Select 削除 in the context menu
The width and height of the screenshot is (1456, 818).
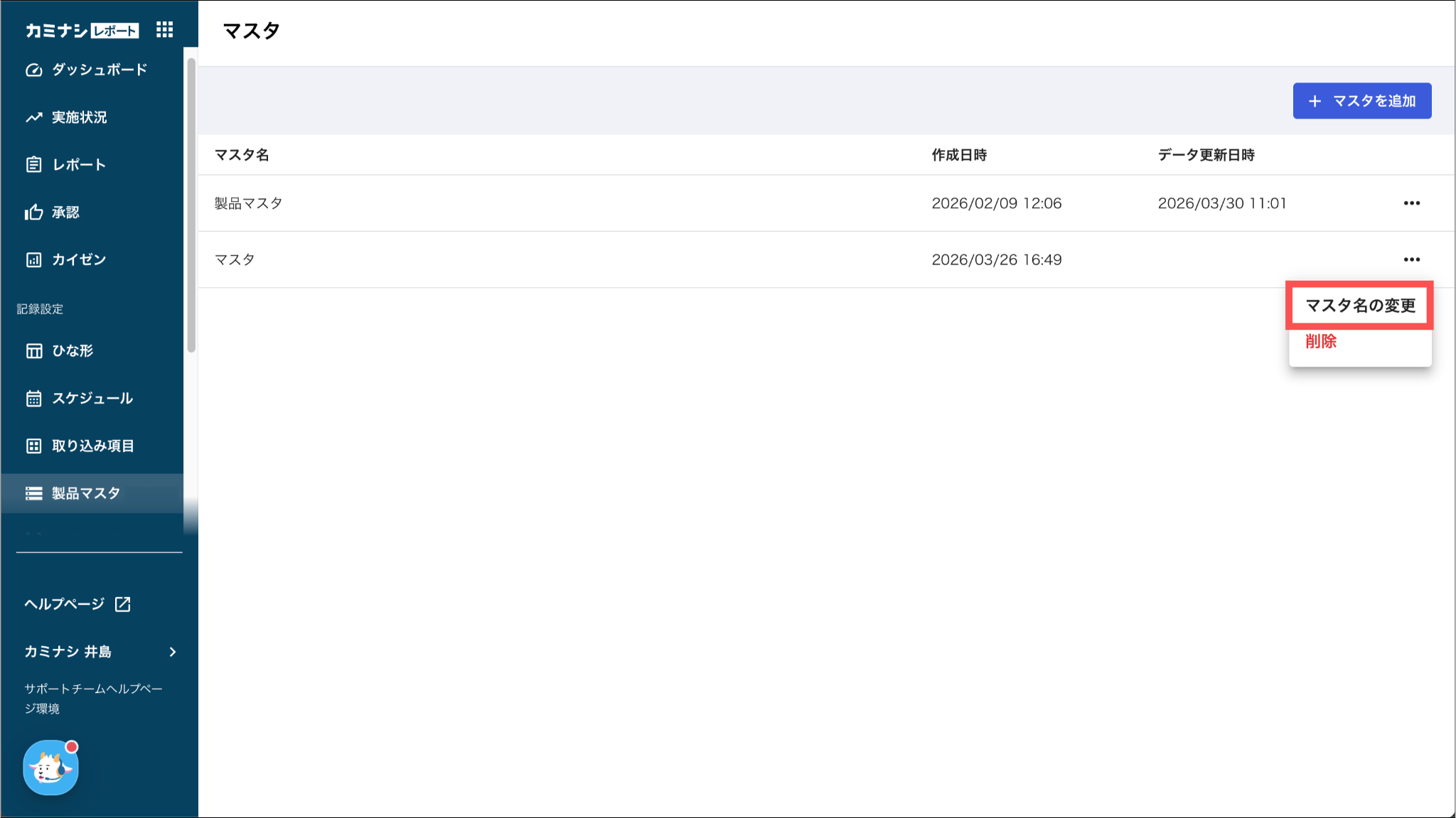click(1320, 342)
